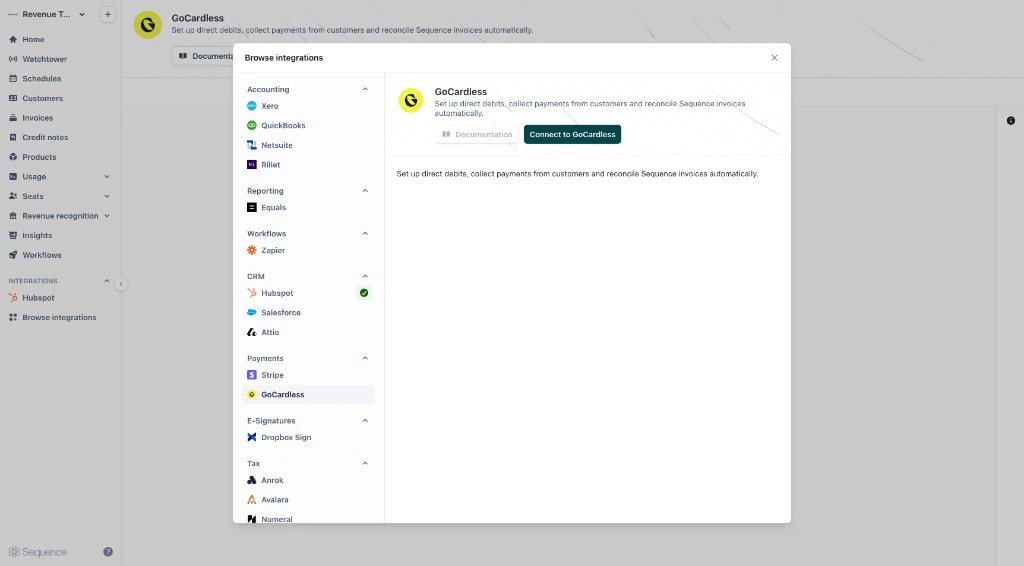The width and height of the screenshot is (1024, 566).
Task: Open Anrok tax integration
Action: click(308, 480)
